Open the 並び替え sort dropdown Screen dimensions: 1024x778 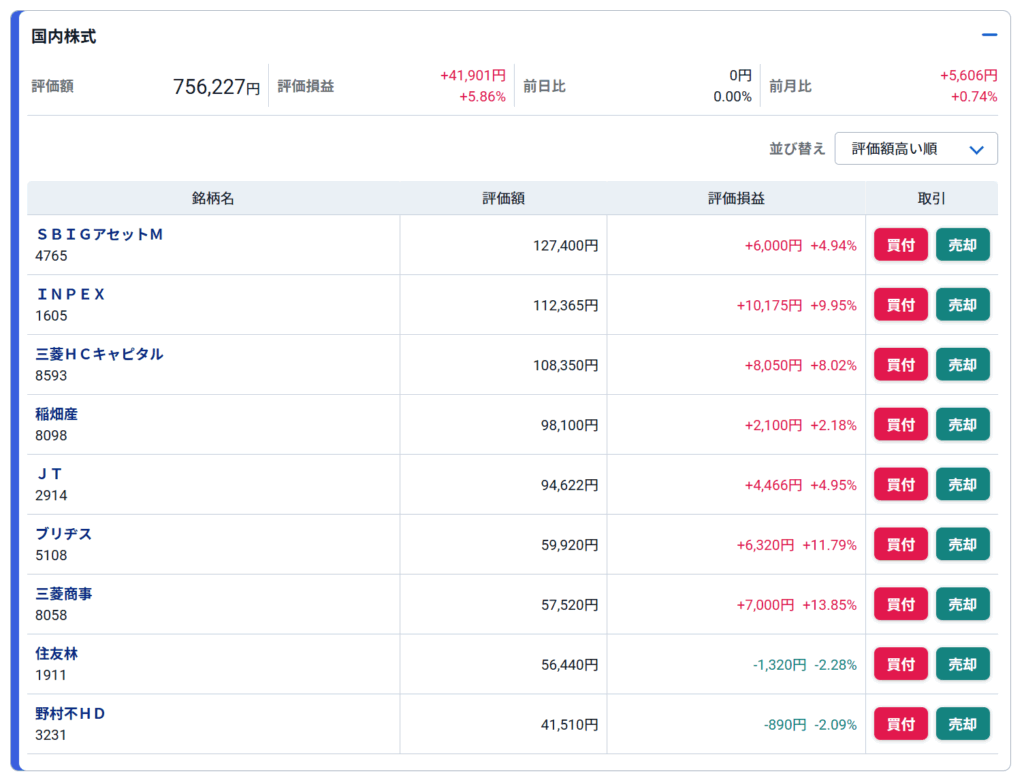click(916, 149)
